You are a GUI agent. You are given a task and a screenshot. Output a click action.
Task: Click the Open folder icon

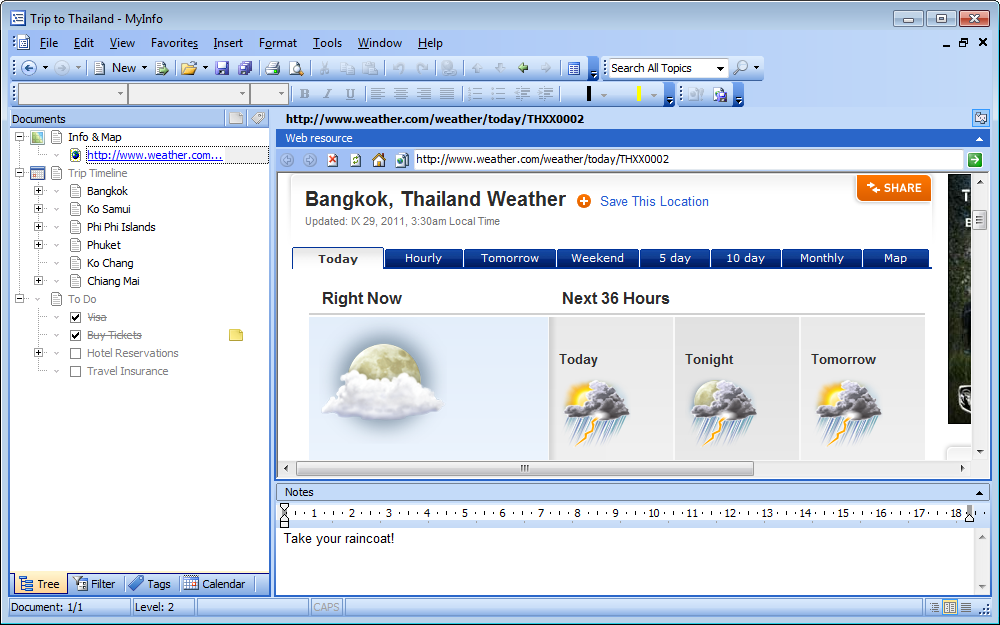[x=189, y=68]
